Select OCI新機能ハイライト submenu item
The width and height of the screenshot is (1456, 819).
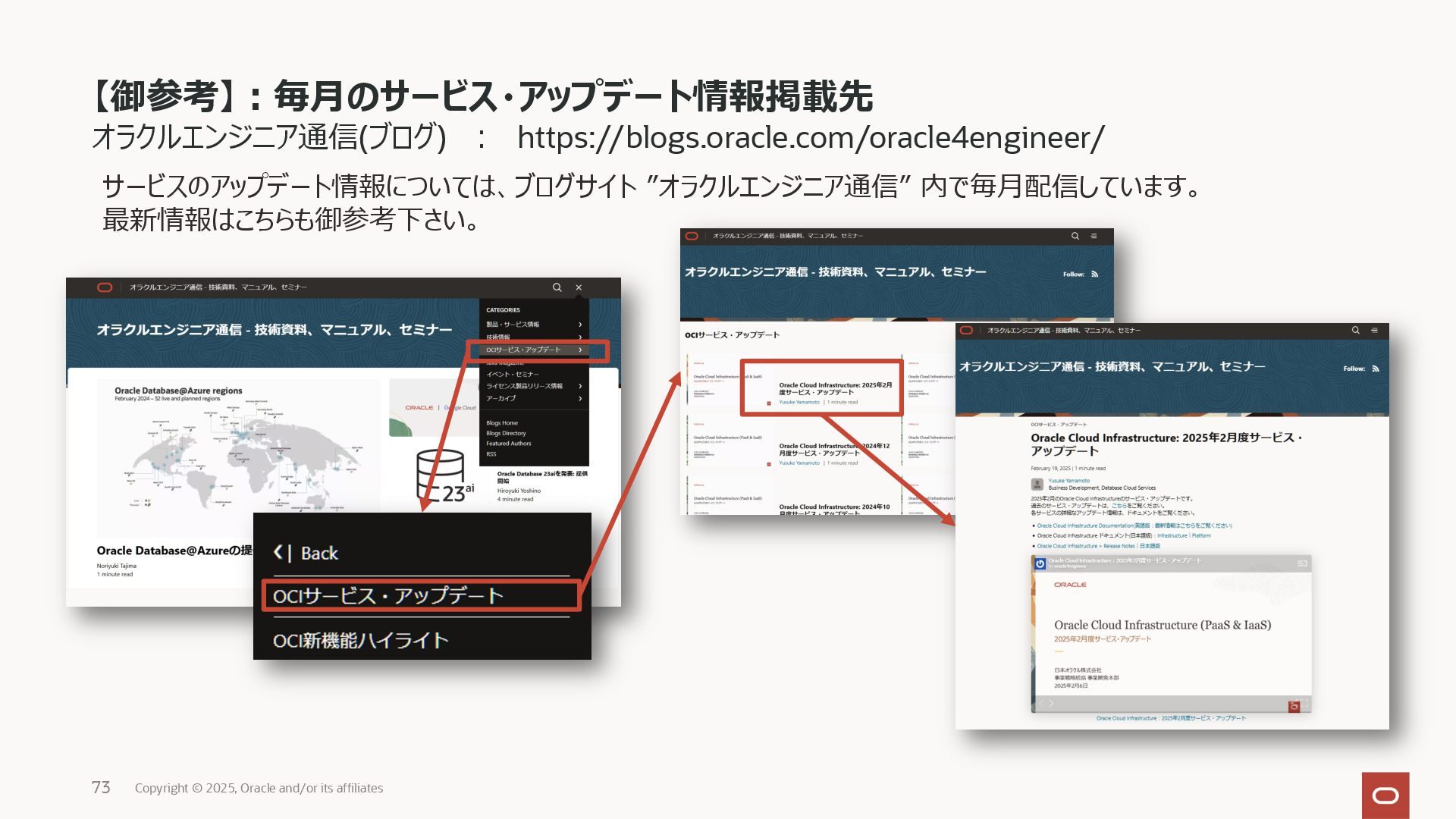(x=360, y=641)
